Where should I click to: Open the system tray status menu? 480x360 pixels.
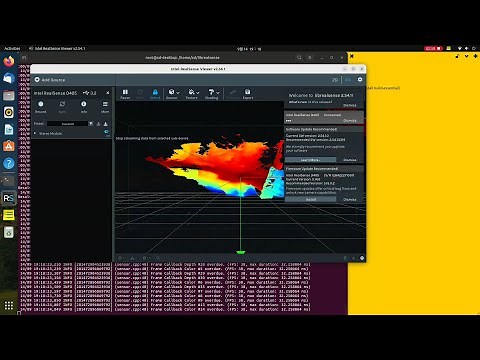[x=468, y=49]
